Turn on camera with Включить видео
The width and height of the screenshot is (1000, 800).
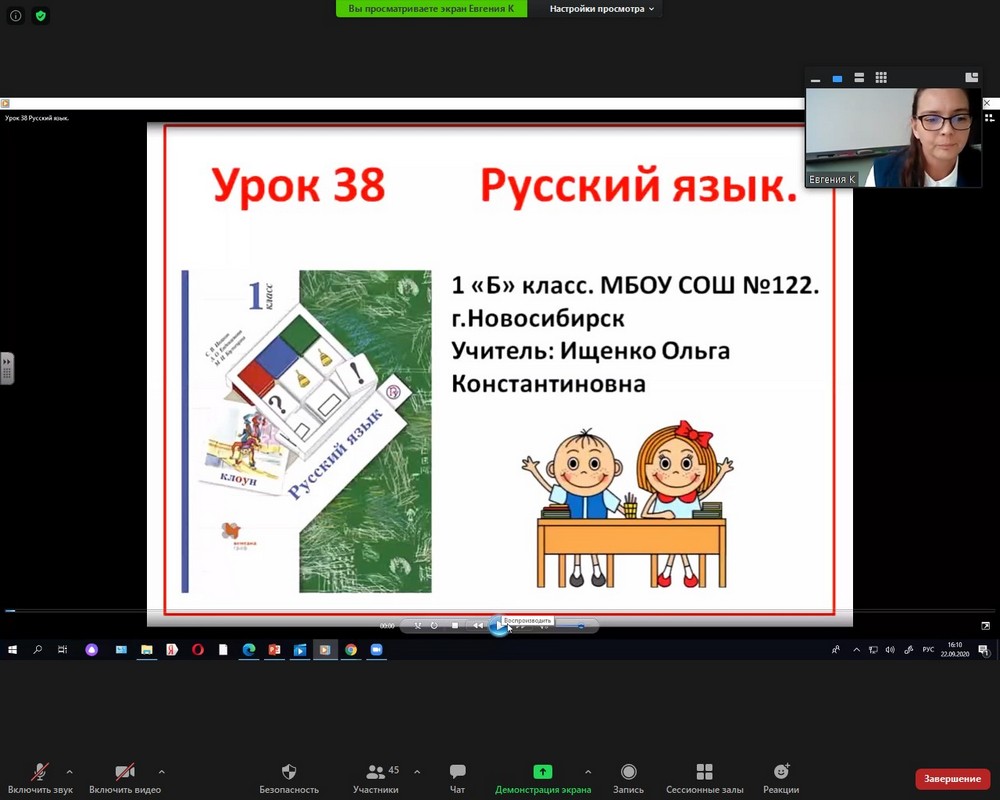pos(125,777)
